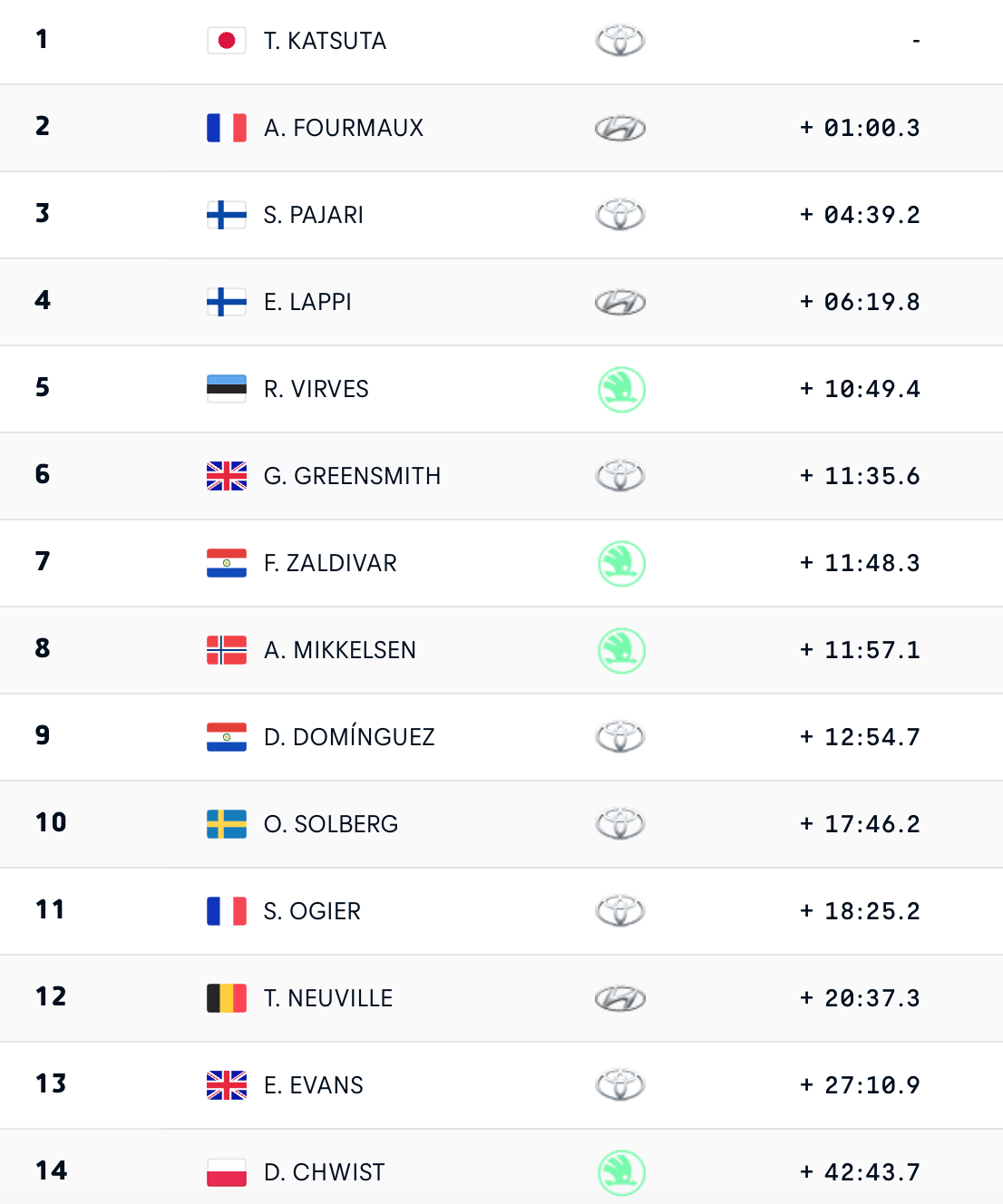Click the Norwegian flag beside A. Mikkelsen
The width and height of the screenshot is (1003, 1204).
[227, 650]
